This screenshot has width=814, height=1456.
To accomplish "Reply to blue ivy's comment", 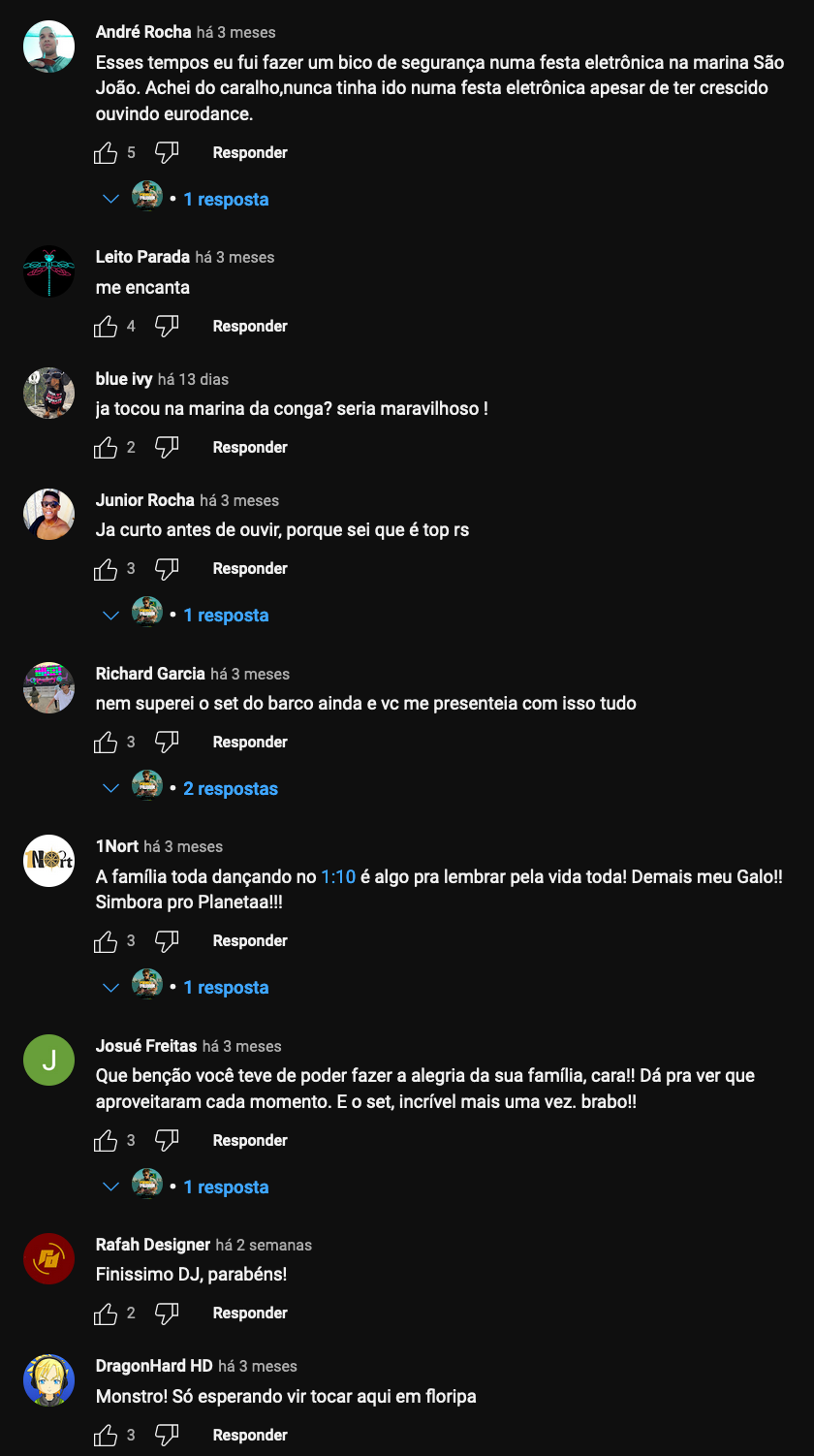I will 250,448.
